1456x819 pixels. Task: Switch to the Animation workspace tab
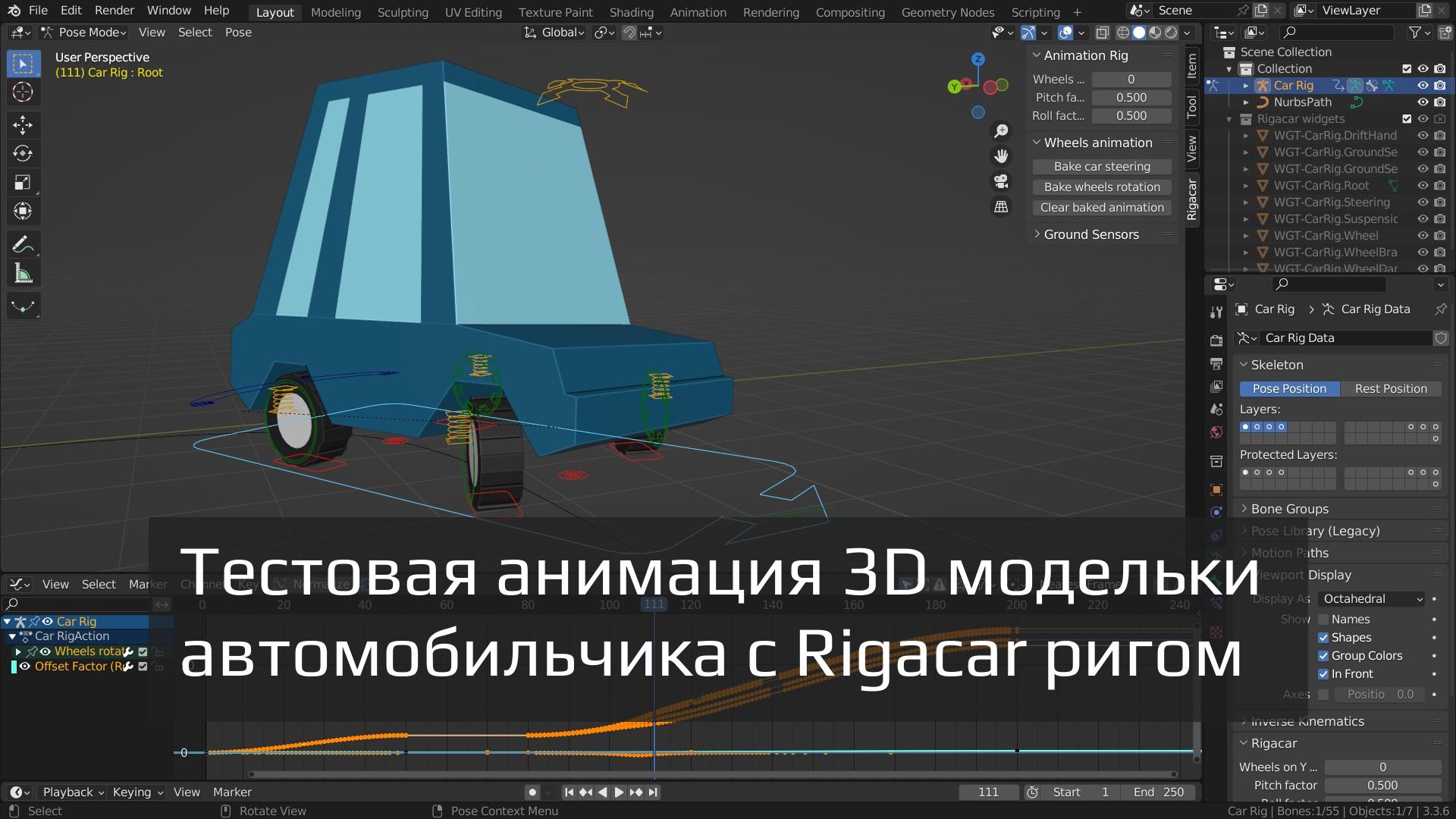(x=697, y=11)
